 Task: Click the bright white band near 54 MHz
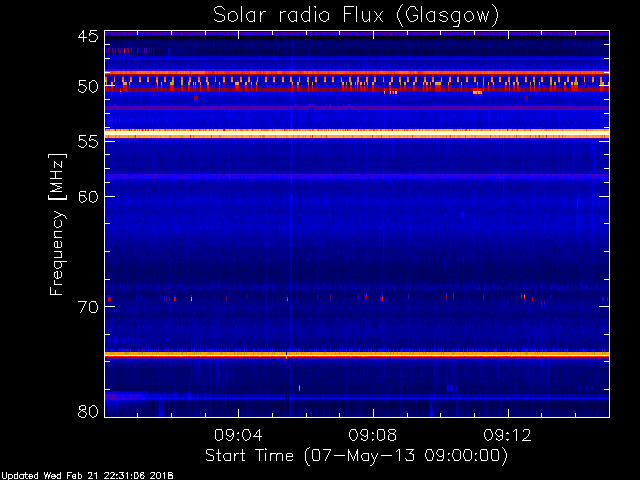356,132
